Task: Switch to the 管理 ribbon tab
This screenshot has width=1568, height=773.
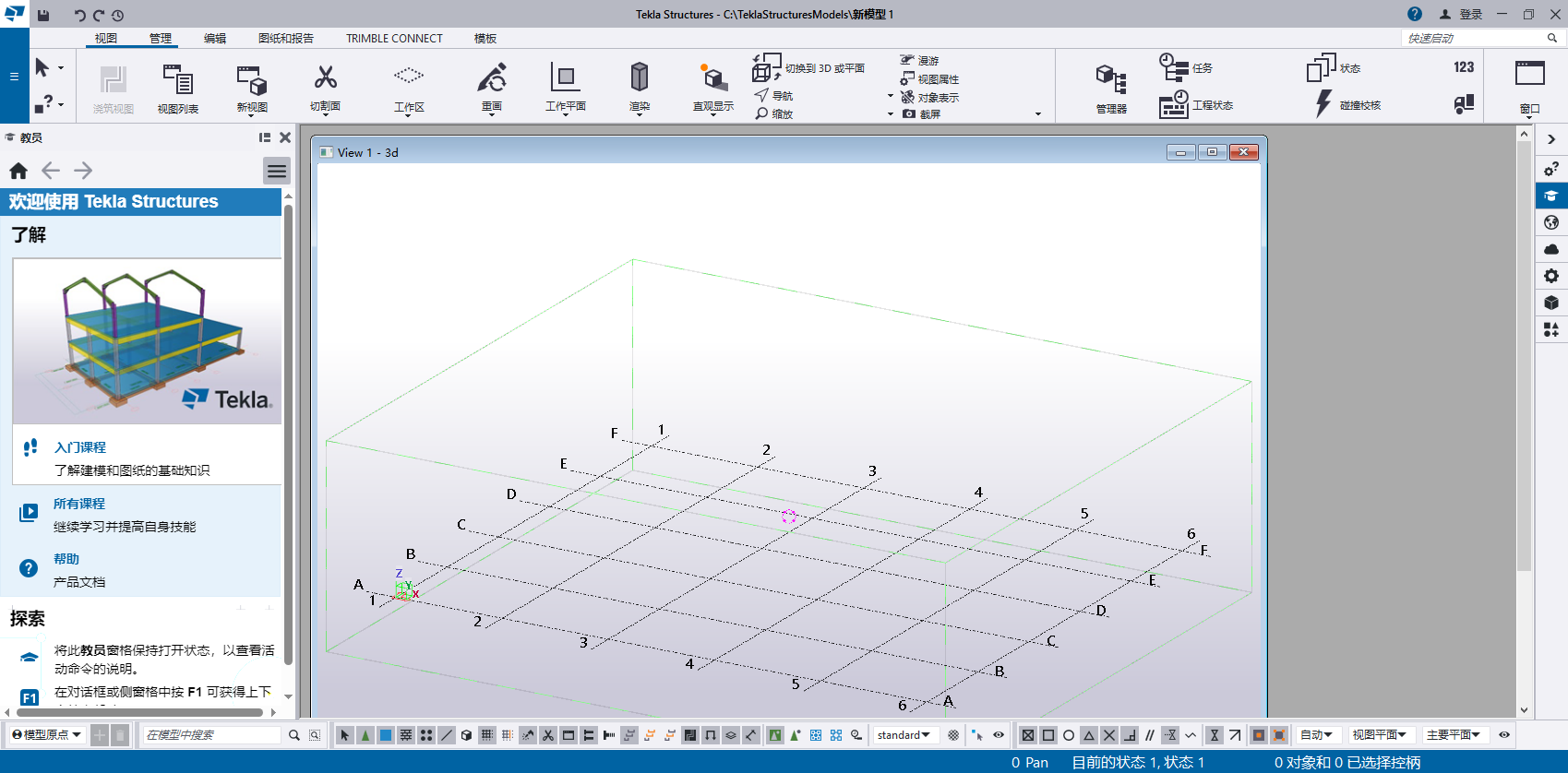Action: 161,38
